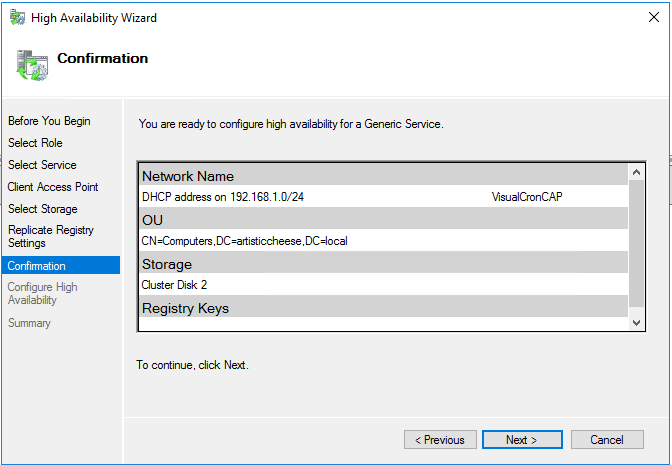This screenshot has width=672, height=465.
Task: Close the High Availability Wizard window
Action: [651, 18]
